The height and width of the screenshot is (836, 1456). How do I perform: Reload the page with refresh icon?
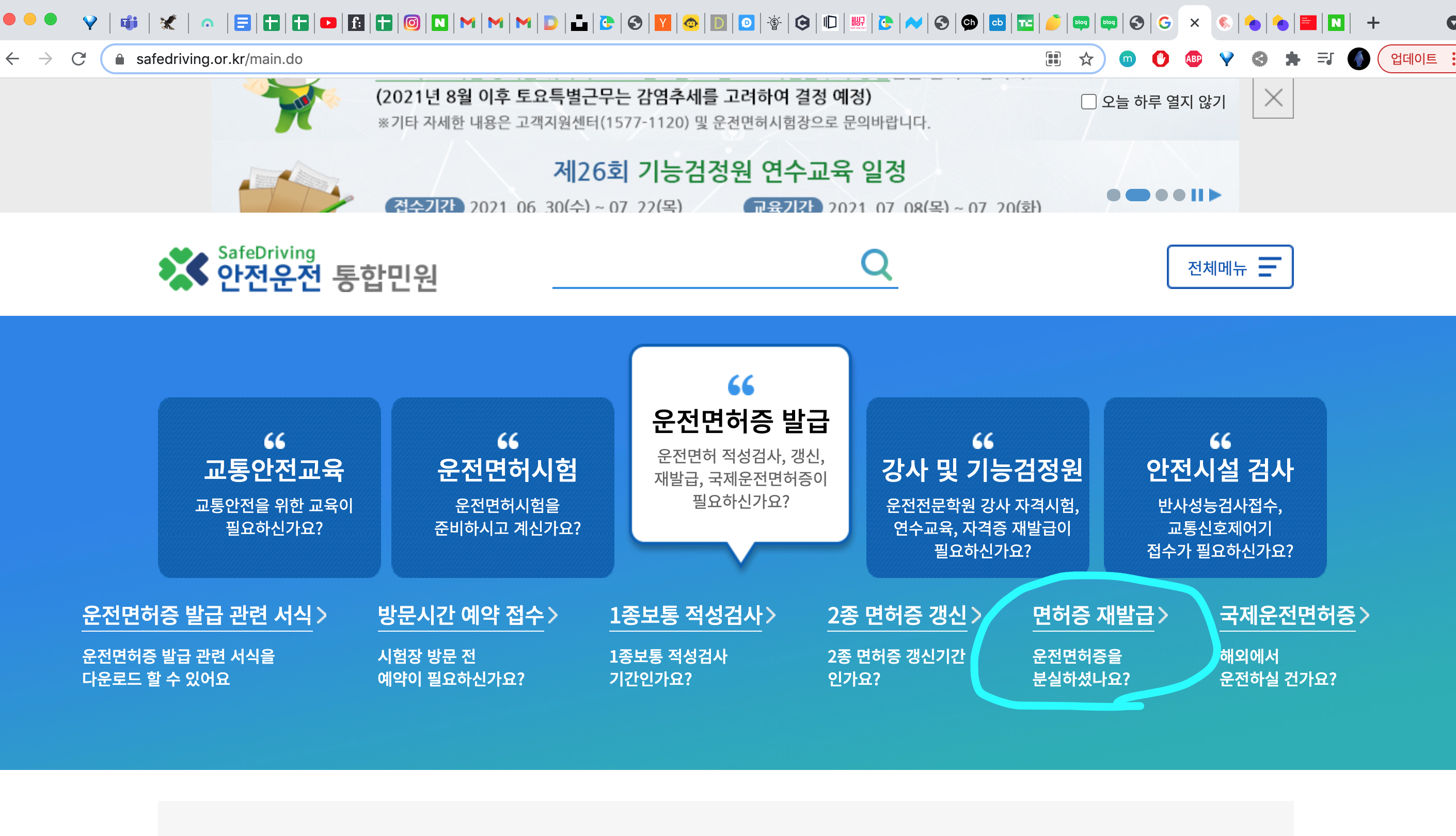[x=78, y=59]
